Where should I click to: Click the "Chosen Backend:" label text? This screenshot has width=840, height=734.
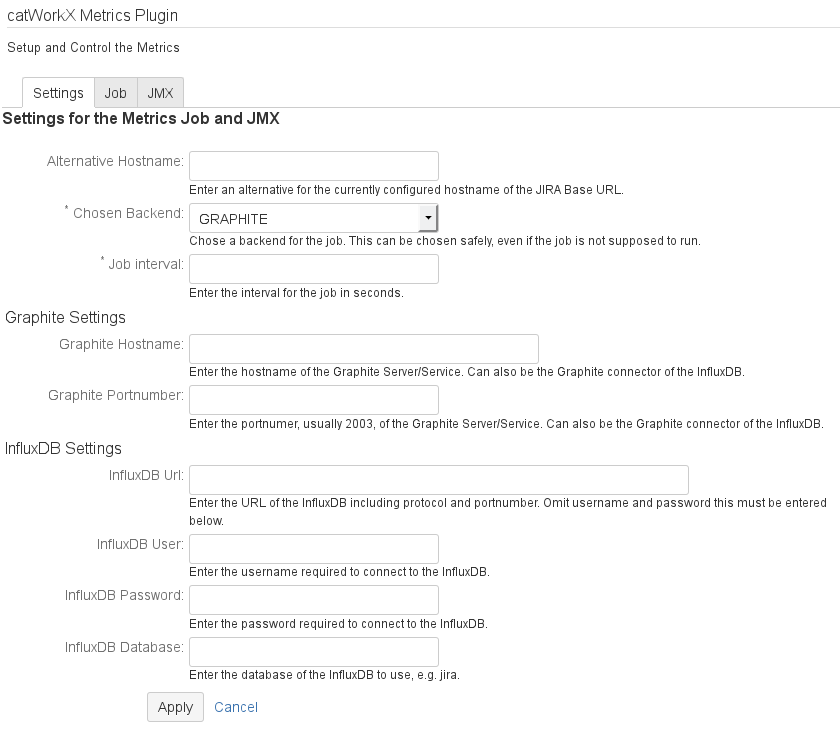point(128,213)
